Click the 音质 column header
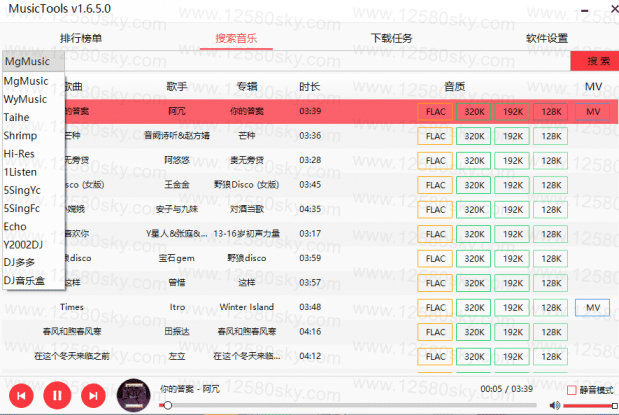This screenshot has height=415, width=619. [454, 86]
